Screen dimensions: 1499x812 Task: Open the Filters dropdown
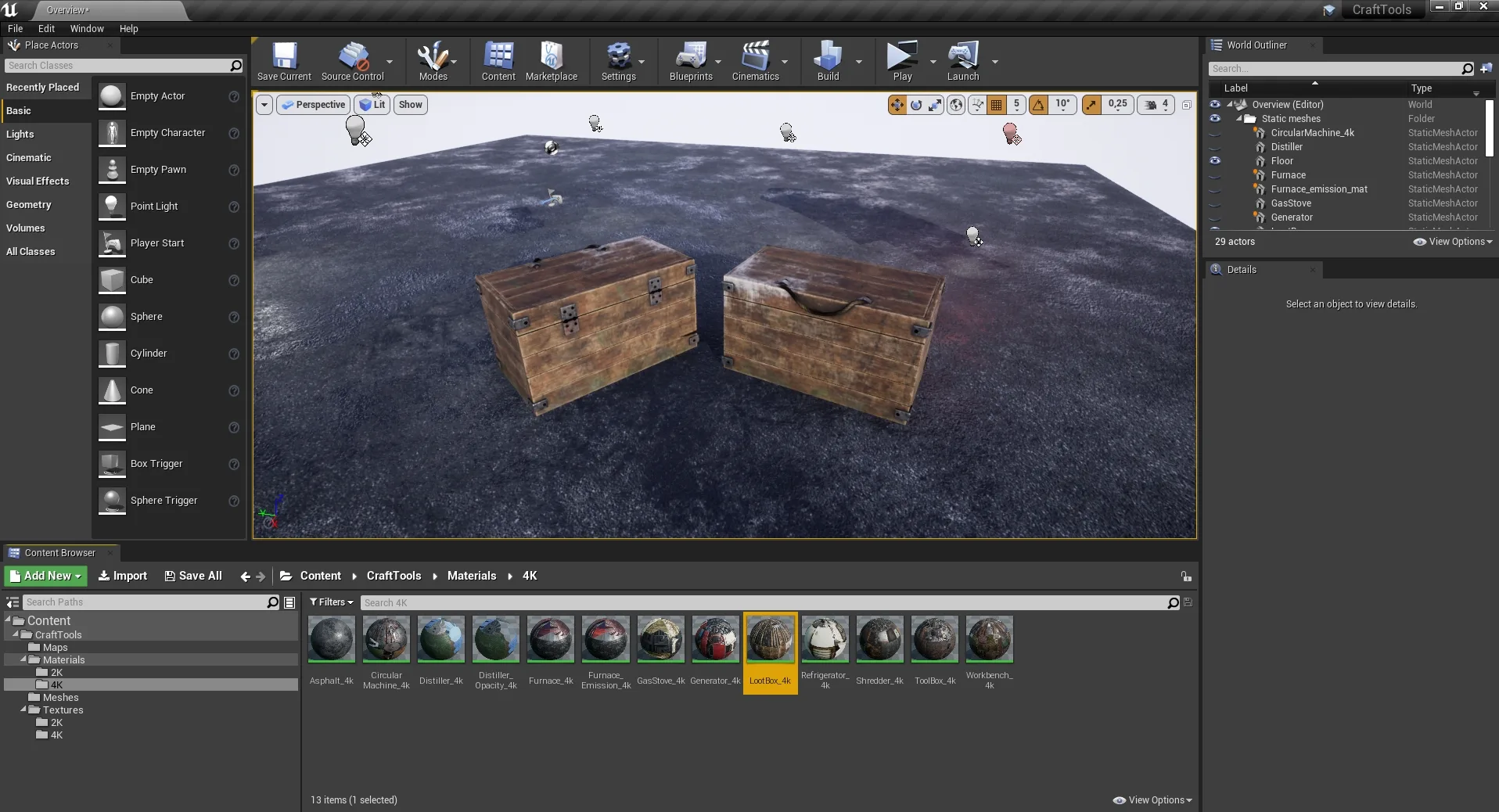click(331, 602)
